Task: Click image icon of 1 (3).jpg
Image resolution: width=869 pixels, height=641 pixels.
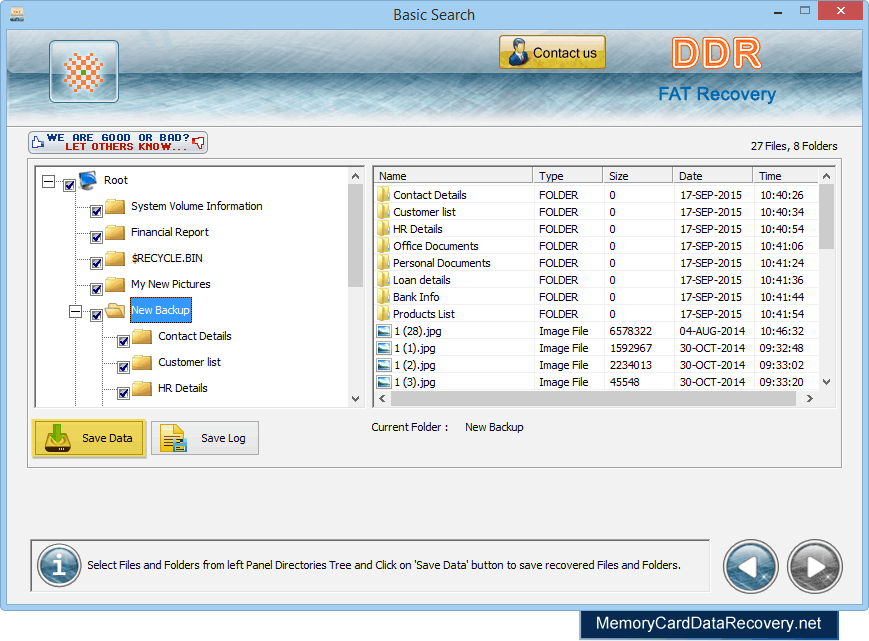Action: point(384,382)
